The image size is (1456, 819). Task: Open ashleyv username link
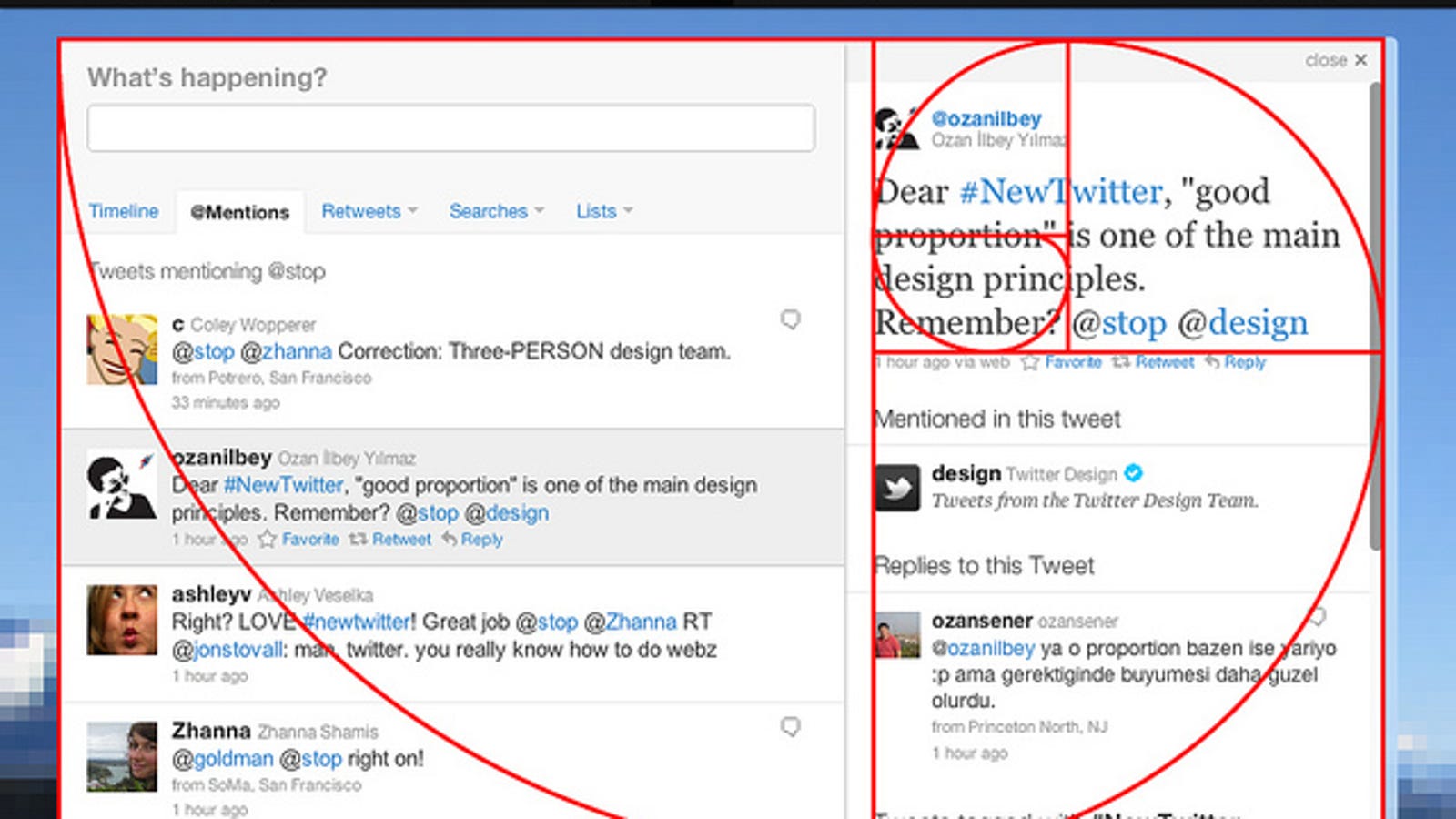pos(211,594)
